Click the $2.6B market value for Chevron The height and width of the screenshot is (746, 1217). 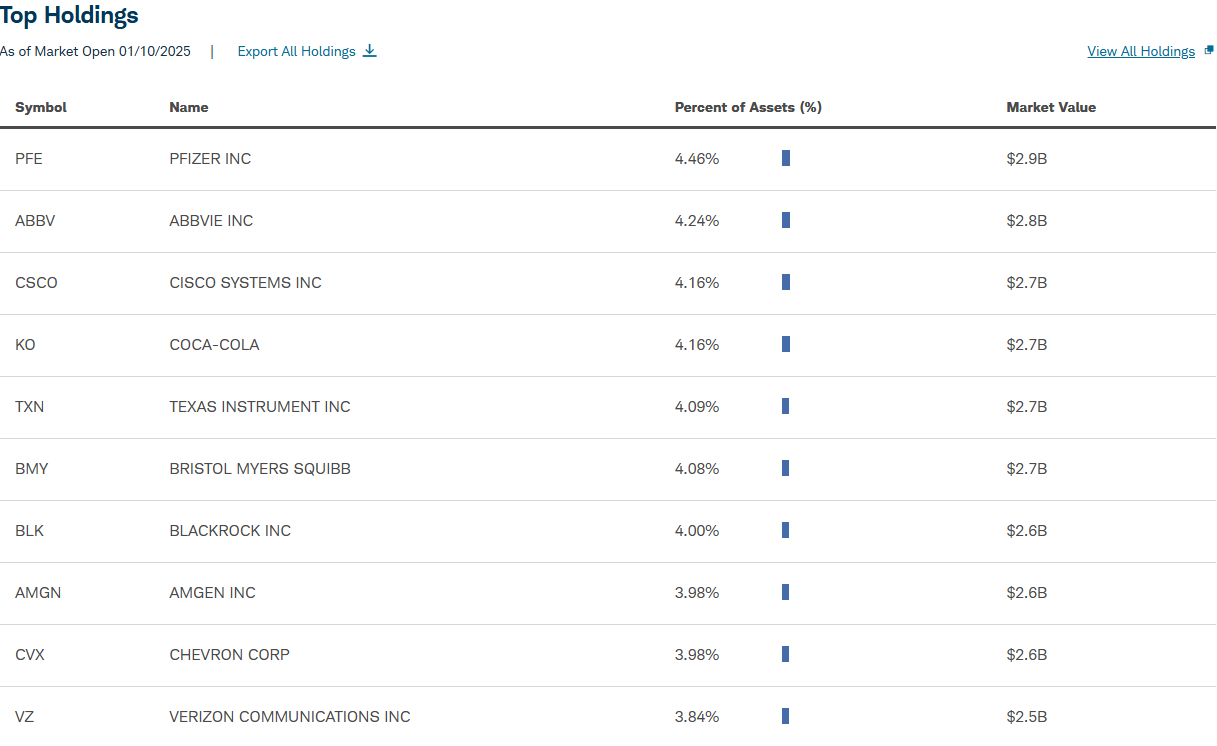click(x=1027, y=654)
